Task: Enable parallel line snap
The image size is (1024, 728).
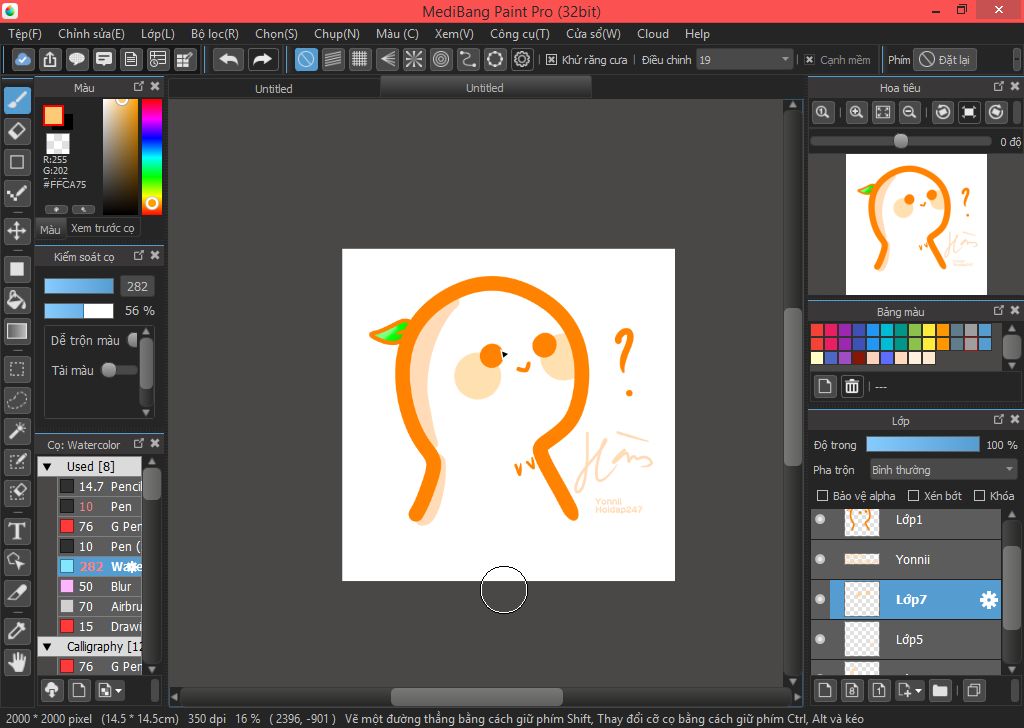Action: [333, 59]
